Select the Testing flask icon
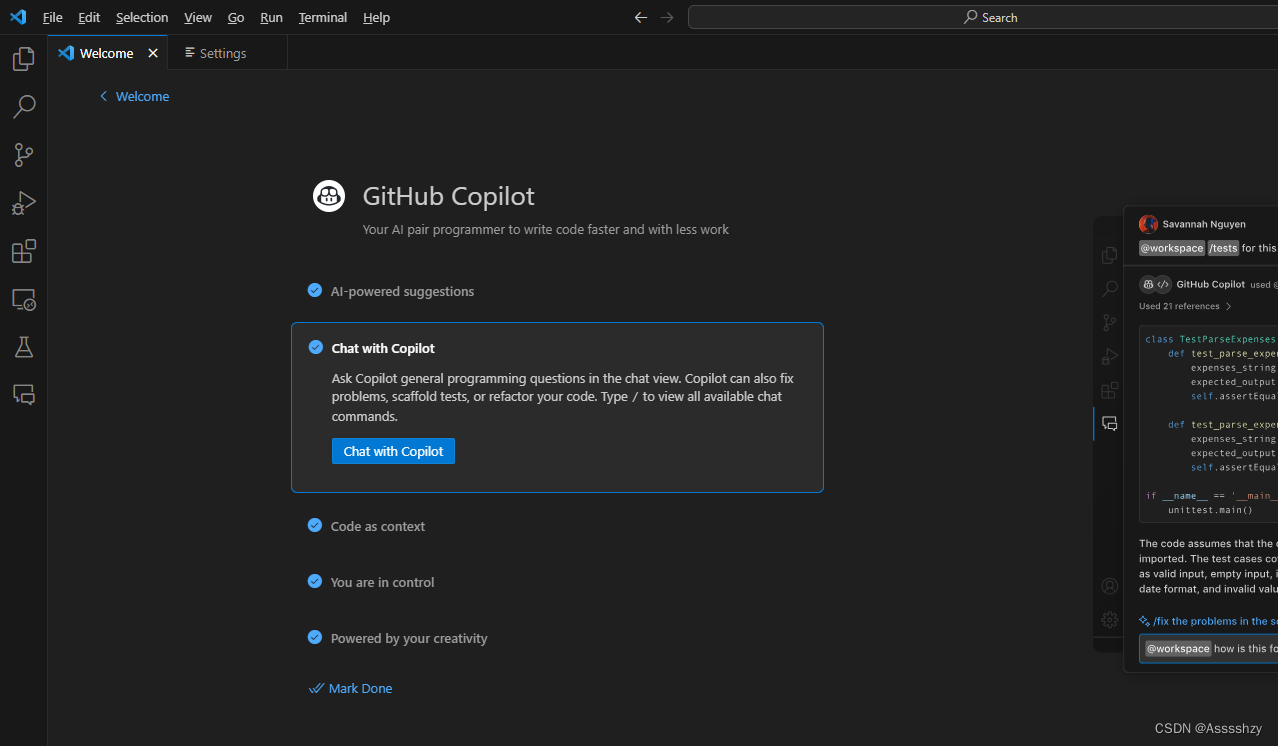 (23, 347)
